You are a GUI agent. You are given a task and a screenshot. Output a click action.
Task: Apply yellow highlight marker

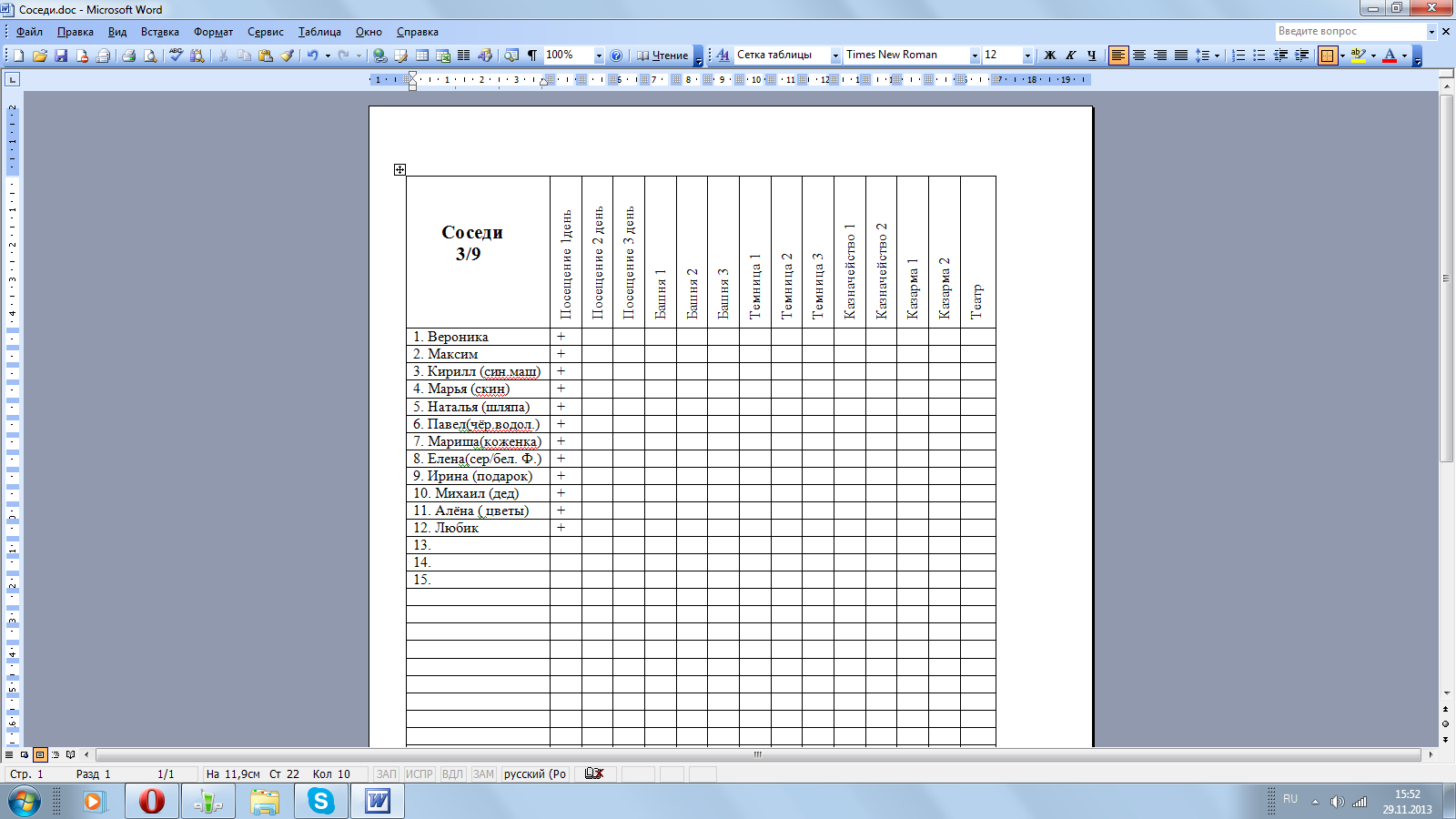pyautogui.click(x=1358, y=56)
